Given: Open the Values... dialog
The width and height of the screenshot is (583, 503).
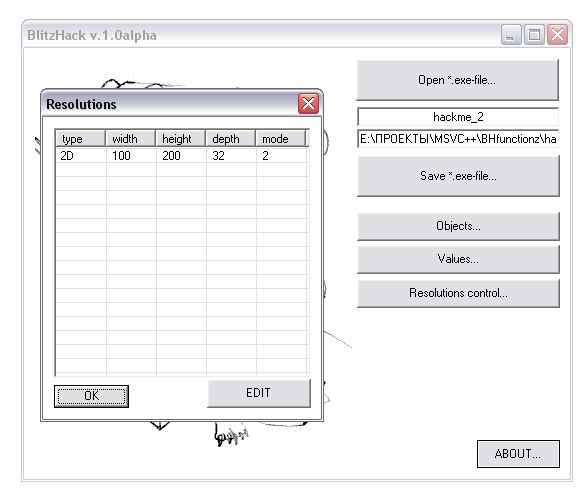Looking at the screenshot, I should [x=458, y=259].
